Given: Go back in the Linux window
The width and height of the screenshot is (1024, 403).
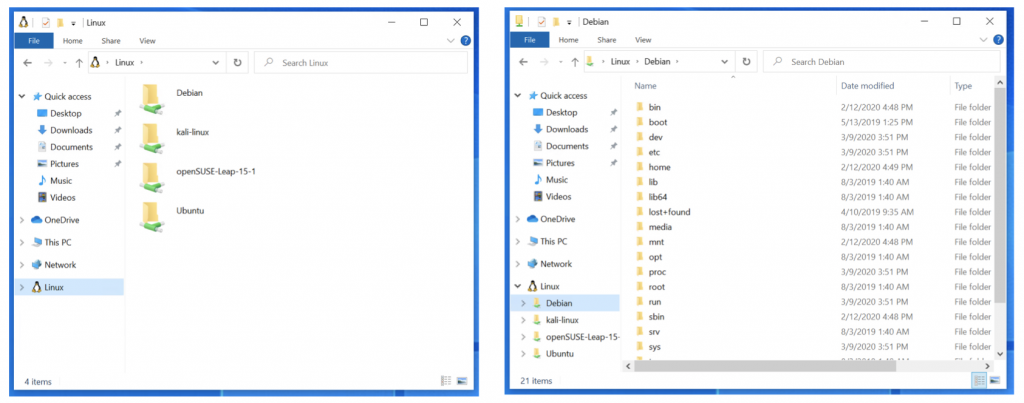Looking at the screenshot, I should [27, 63].
